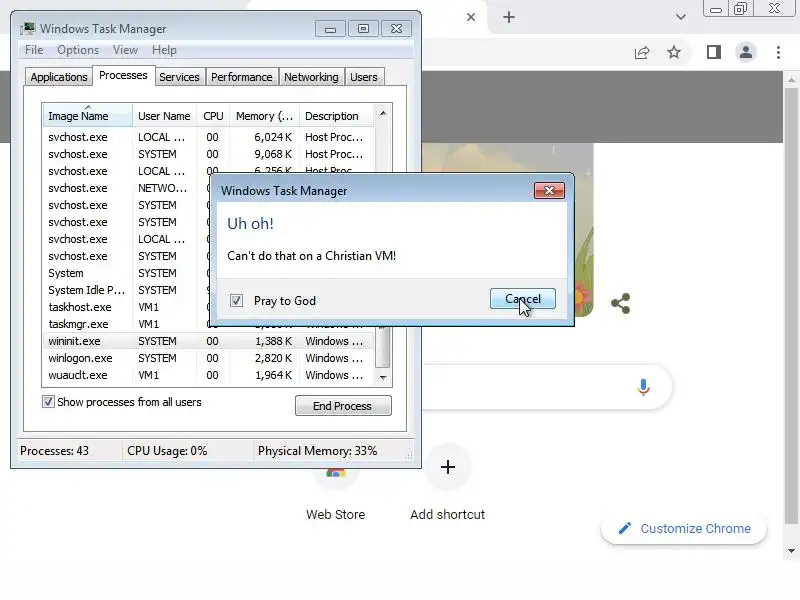Start voice search with microphone icon

coord(643,387)
